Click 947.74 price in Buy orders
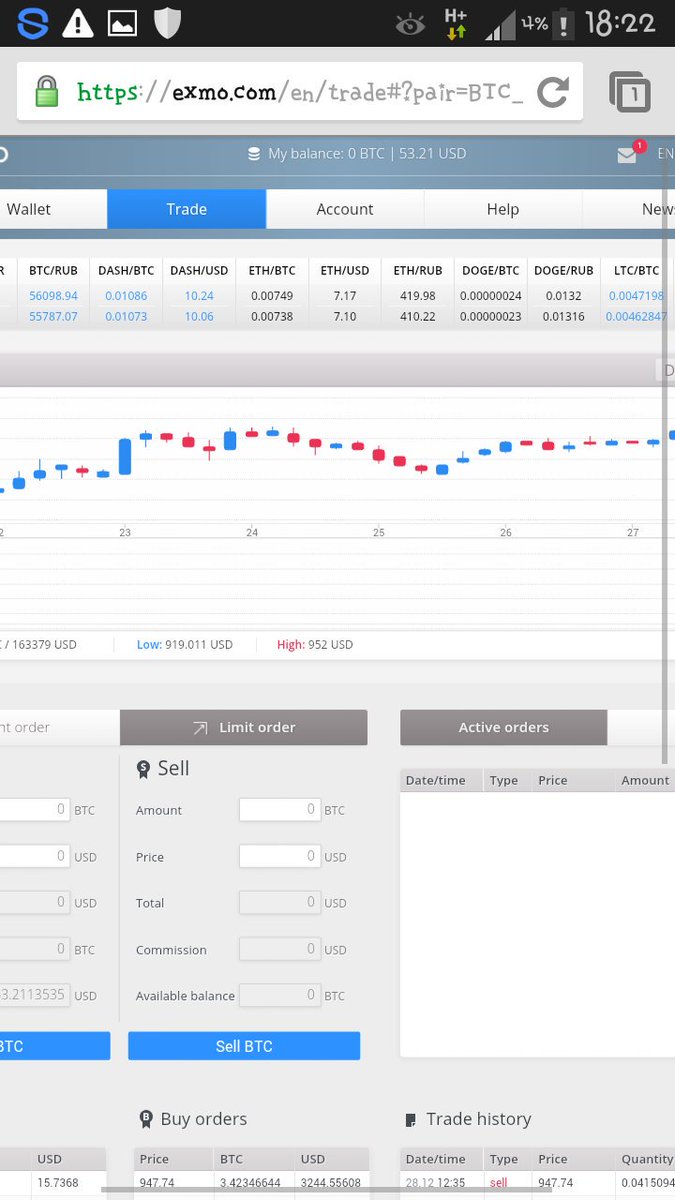Screen dimensions: 675x1200 click(157, 1182)
